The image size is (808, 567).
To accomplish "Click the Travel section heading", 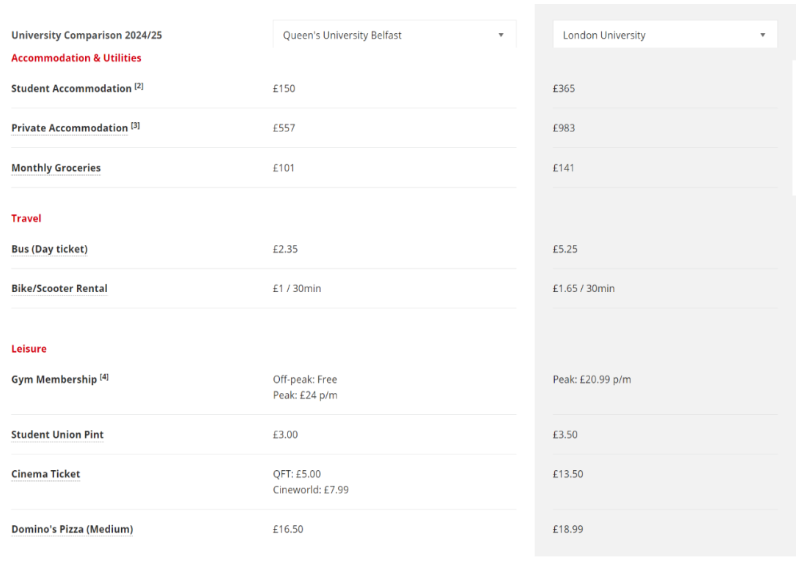I will coord(26,218).
